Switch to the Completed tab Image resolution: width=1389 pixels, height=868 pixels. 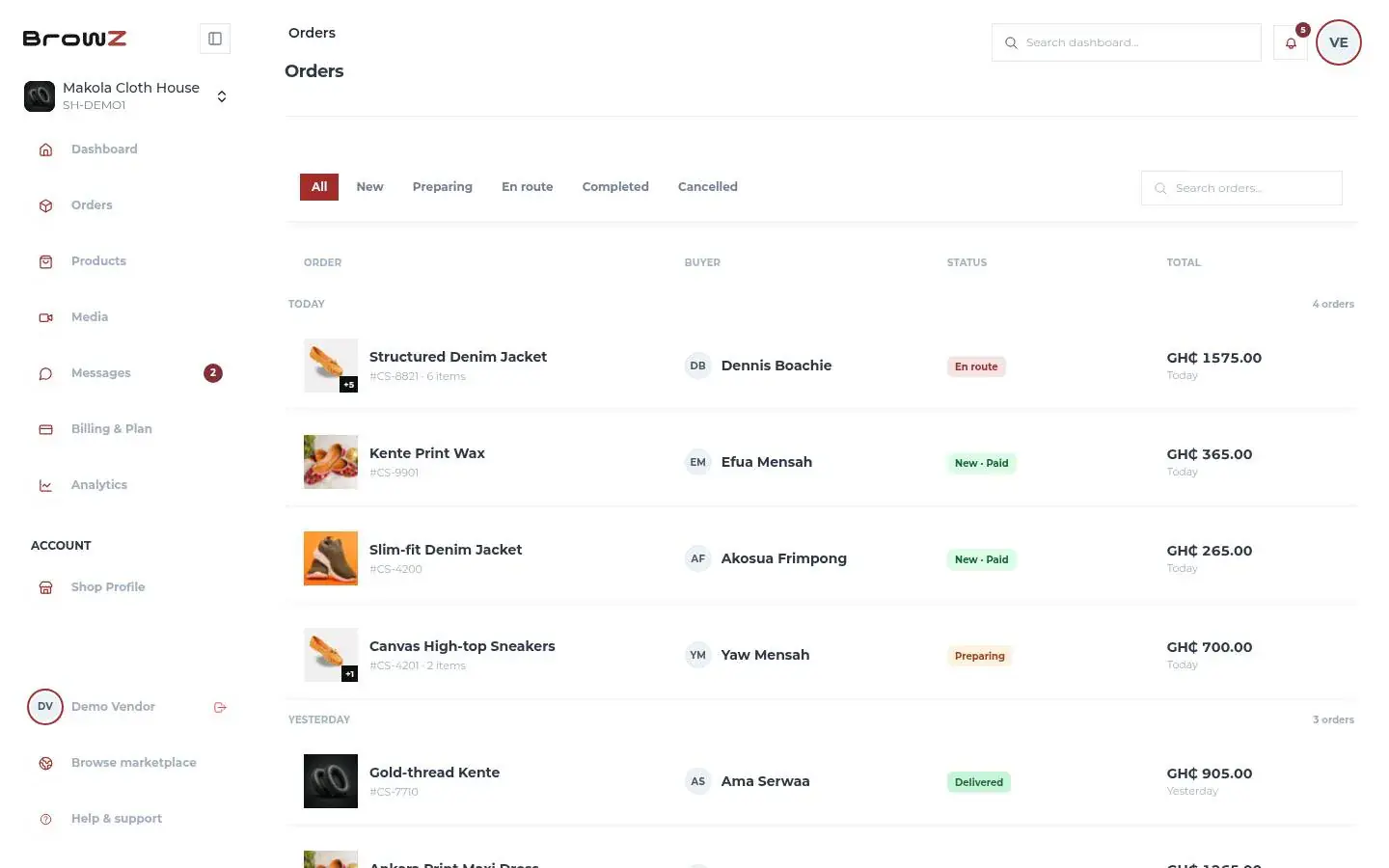tap(615, 187)
